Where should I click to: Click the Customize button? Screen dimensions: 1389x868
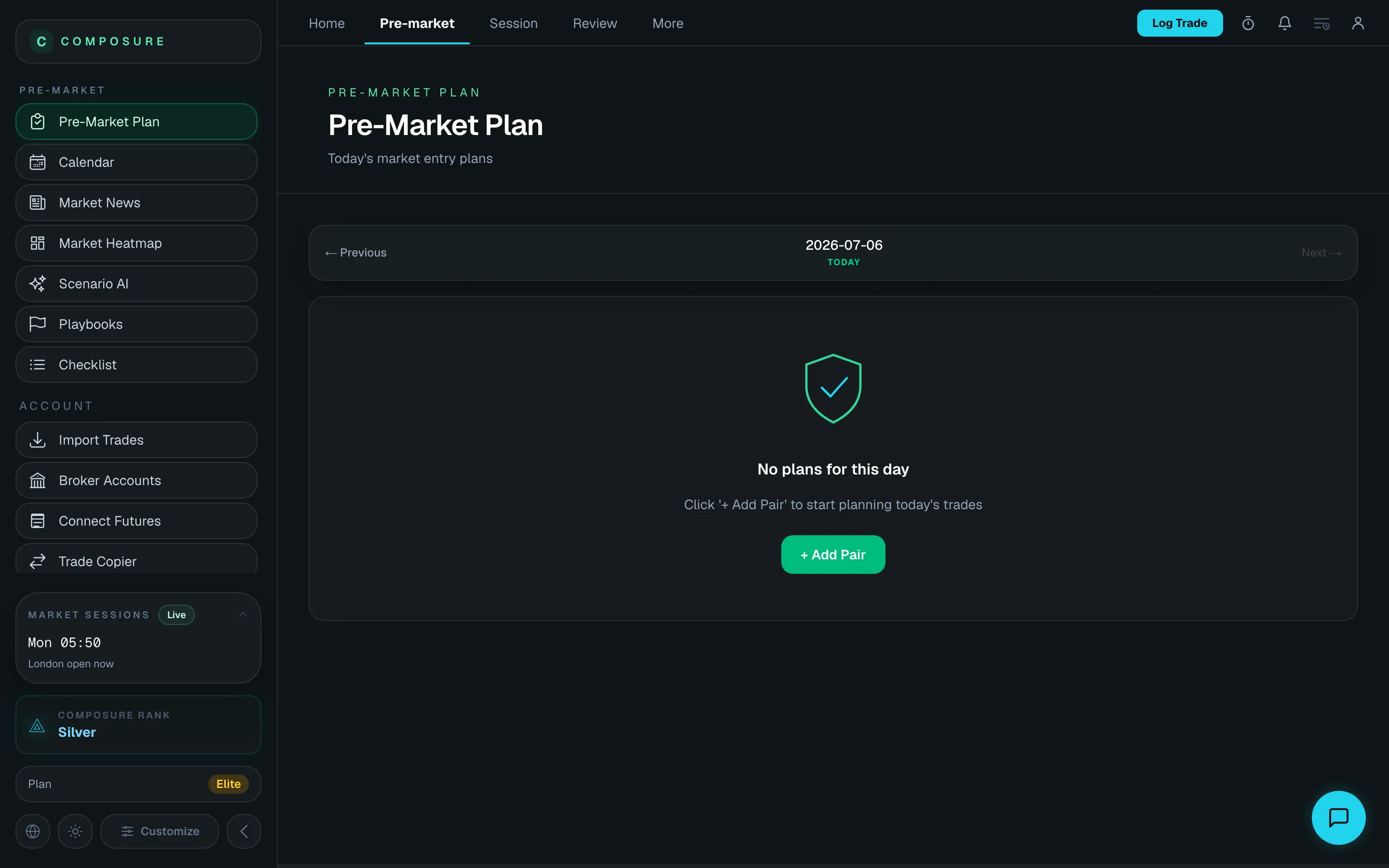pyautogui.click(x=160, y=831)
